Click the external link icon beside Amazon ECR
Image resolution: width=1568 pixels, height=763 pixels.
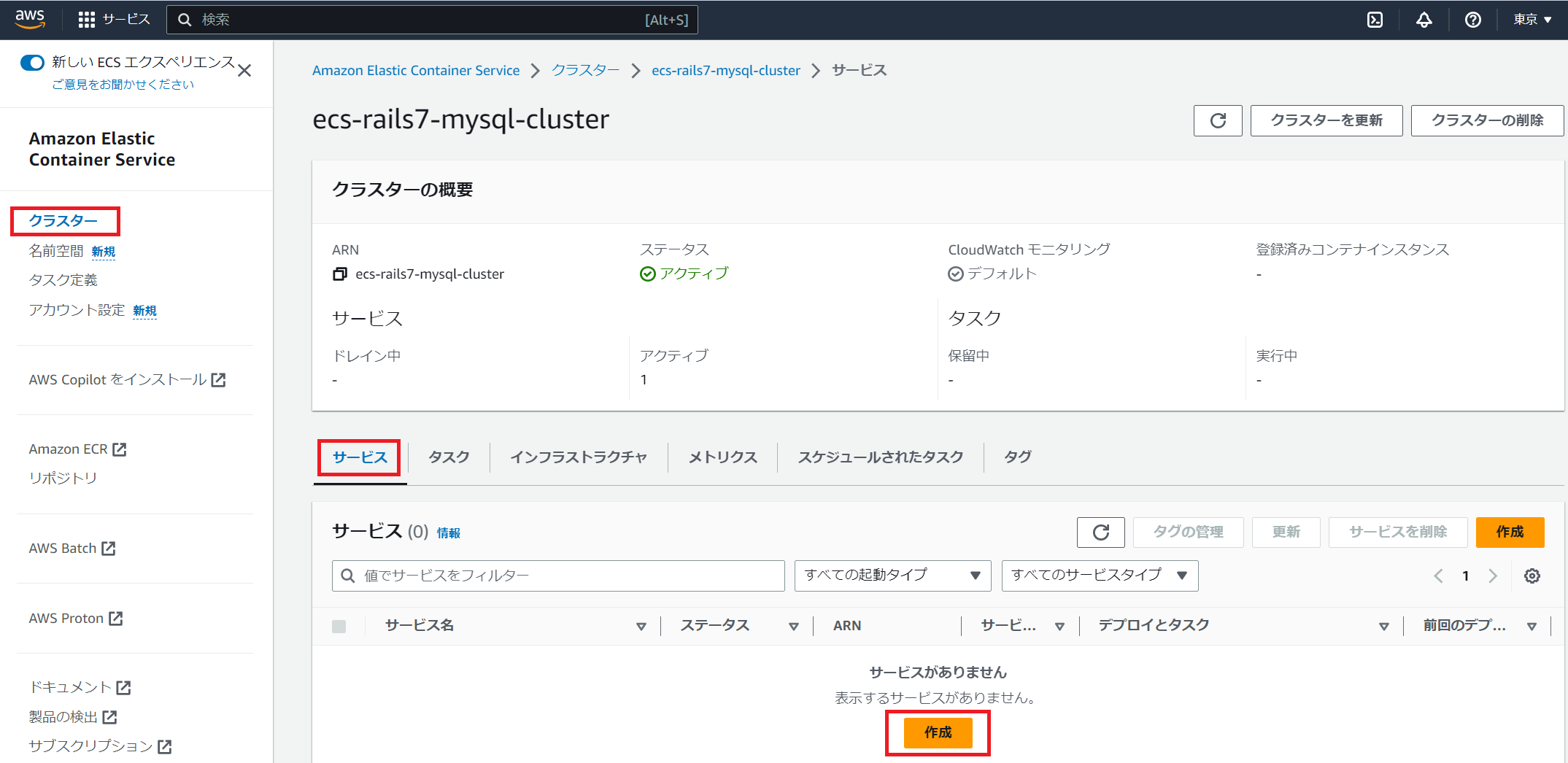tap(120, 449)
